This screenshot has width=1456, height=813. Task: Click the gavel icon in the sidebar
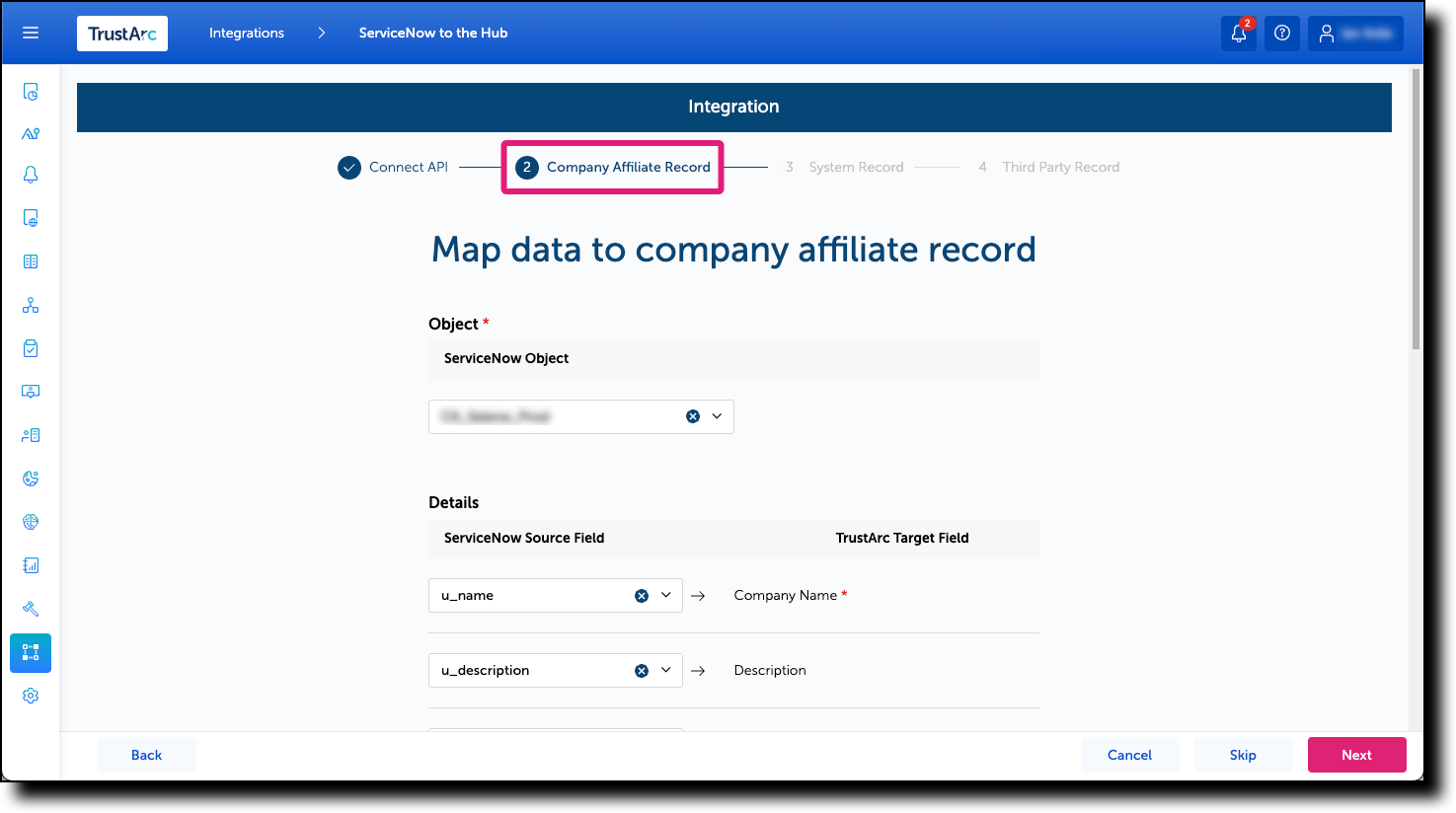(x=30, y=609)
